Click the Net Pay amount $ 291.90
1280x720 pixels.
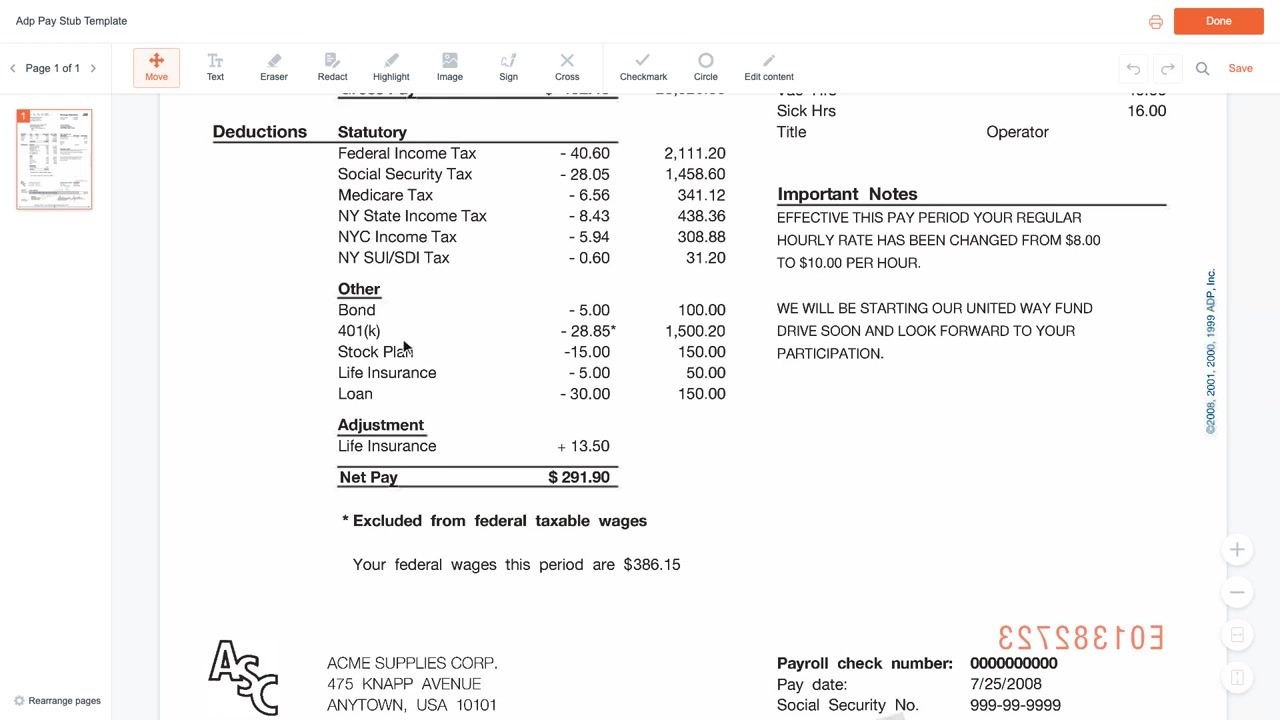pyautogui.click(x=579, y=478)
